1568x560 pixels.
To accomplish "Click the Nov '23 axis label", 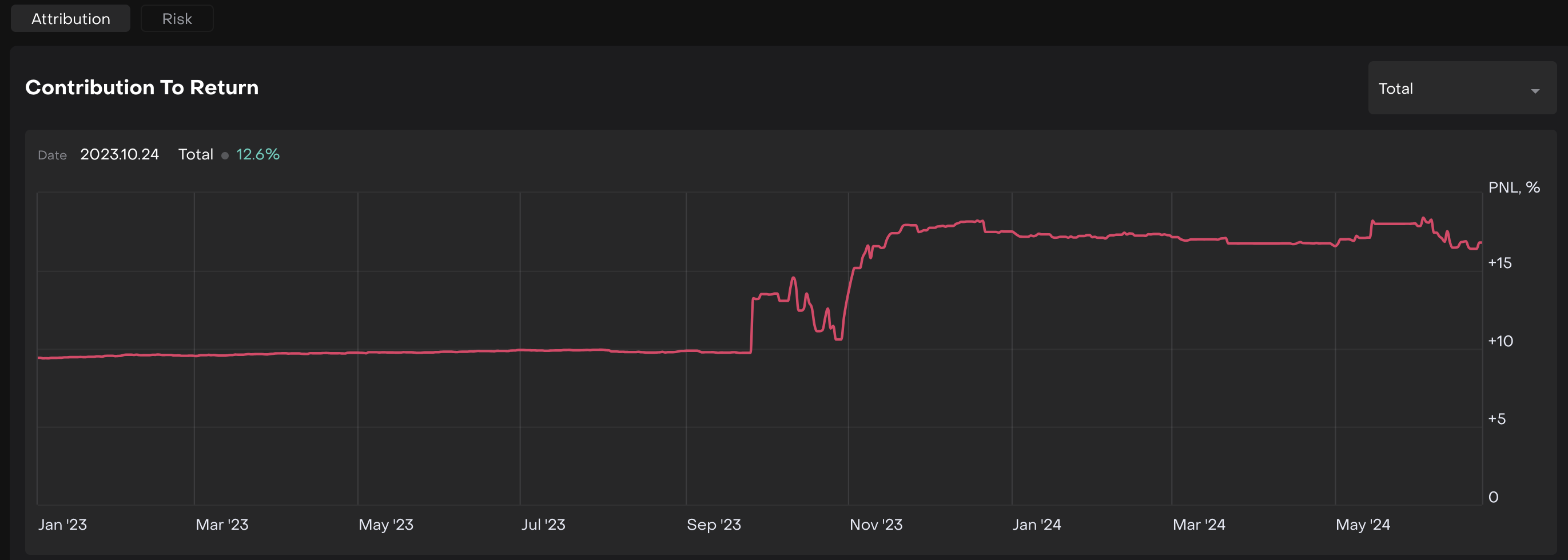I will point(875,524).
